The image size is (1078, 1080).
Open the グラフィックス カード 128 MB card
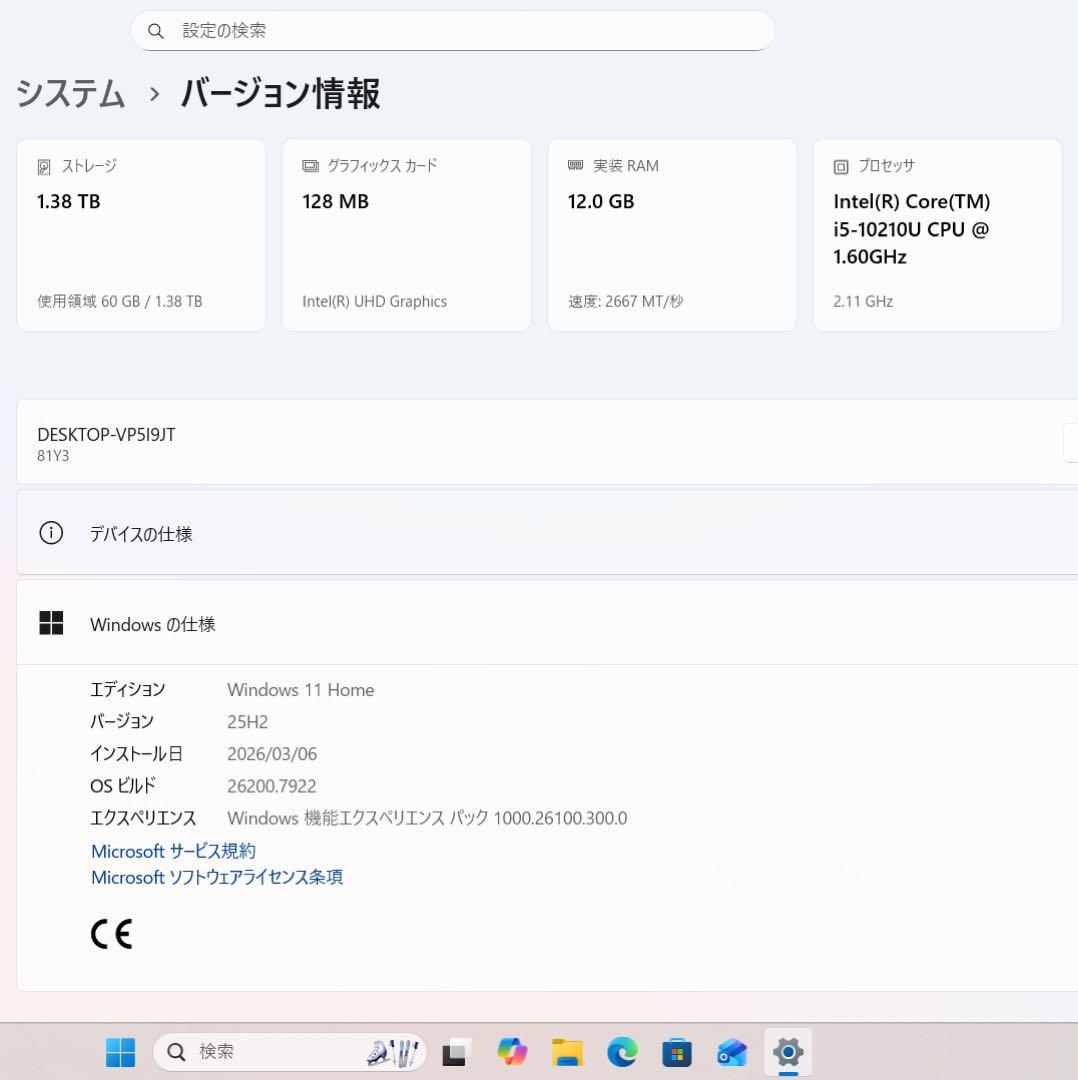pyautogui.click(x=406, y=235)
